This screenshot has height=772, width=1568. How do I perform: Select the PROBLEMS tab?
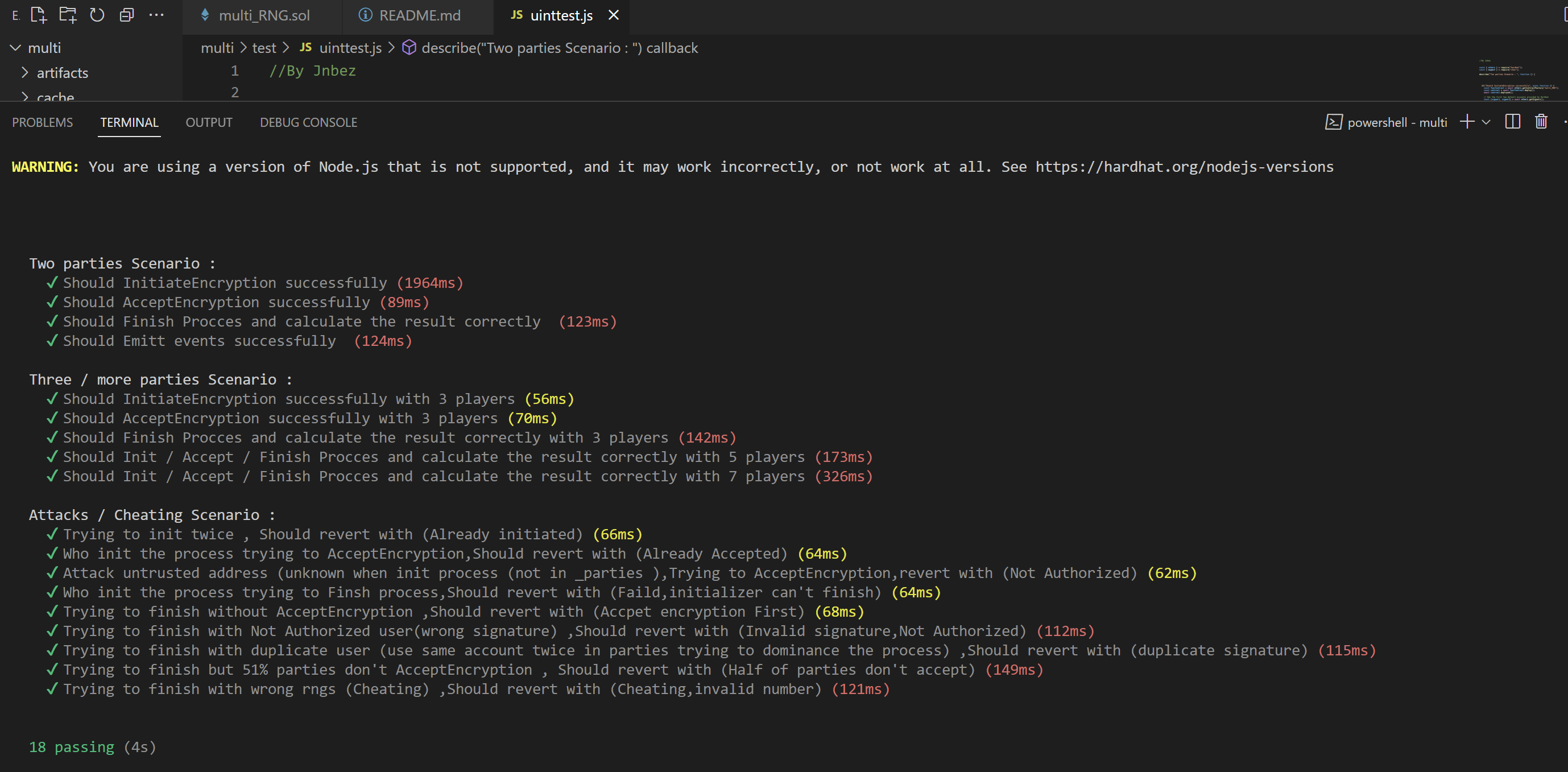point(43,122)
